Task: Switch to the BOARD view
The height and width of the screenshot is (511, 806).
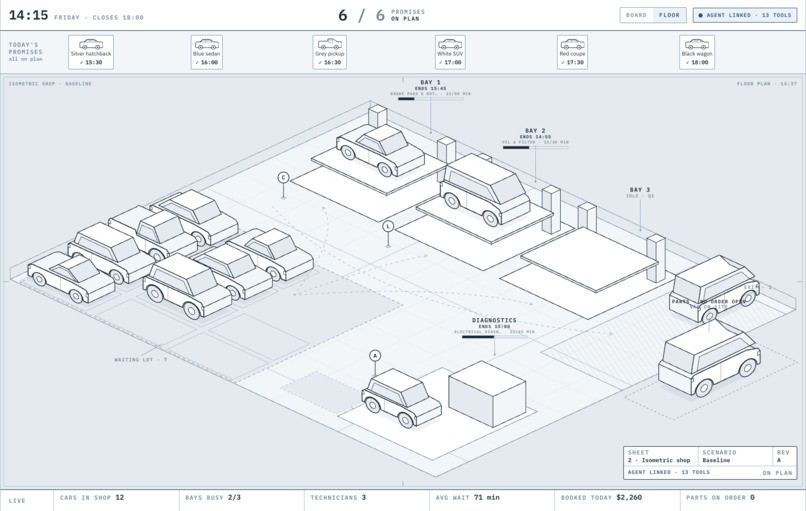Action: point(636,15)
